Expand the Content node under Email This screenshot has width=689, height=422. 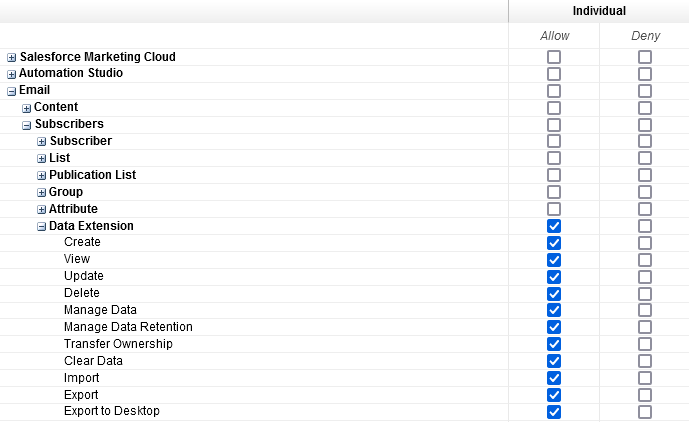26,108
